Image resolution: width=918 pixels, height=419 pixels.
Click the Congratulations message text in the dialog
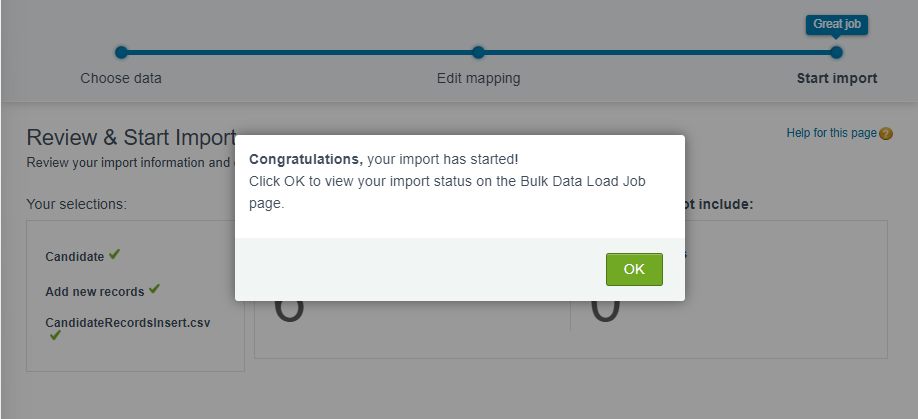pyautogui.click(x=383, y=159)
